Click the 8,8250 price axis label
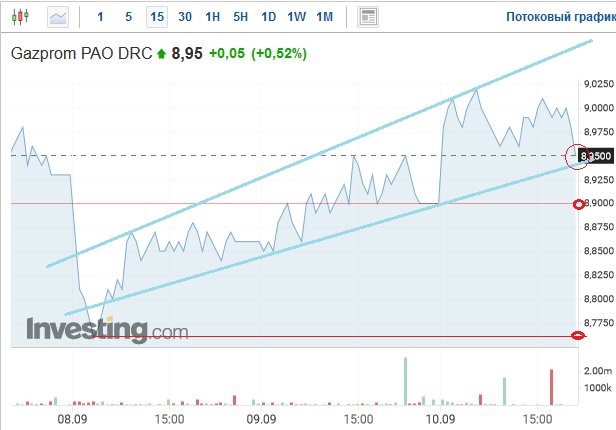Viewport: 616px width, 430px height. [599, 274]
